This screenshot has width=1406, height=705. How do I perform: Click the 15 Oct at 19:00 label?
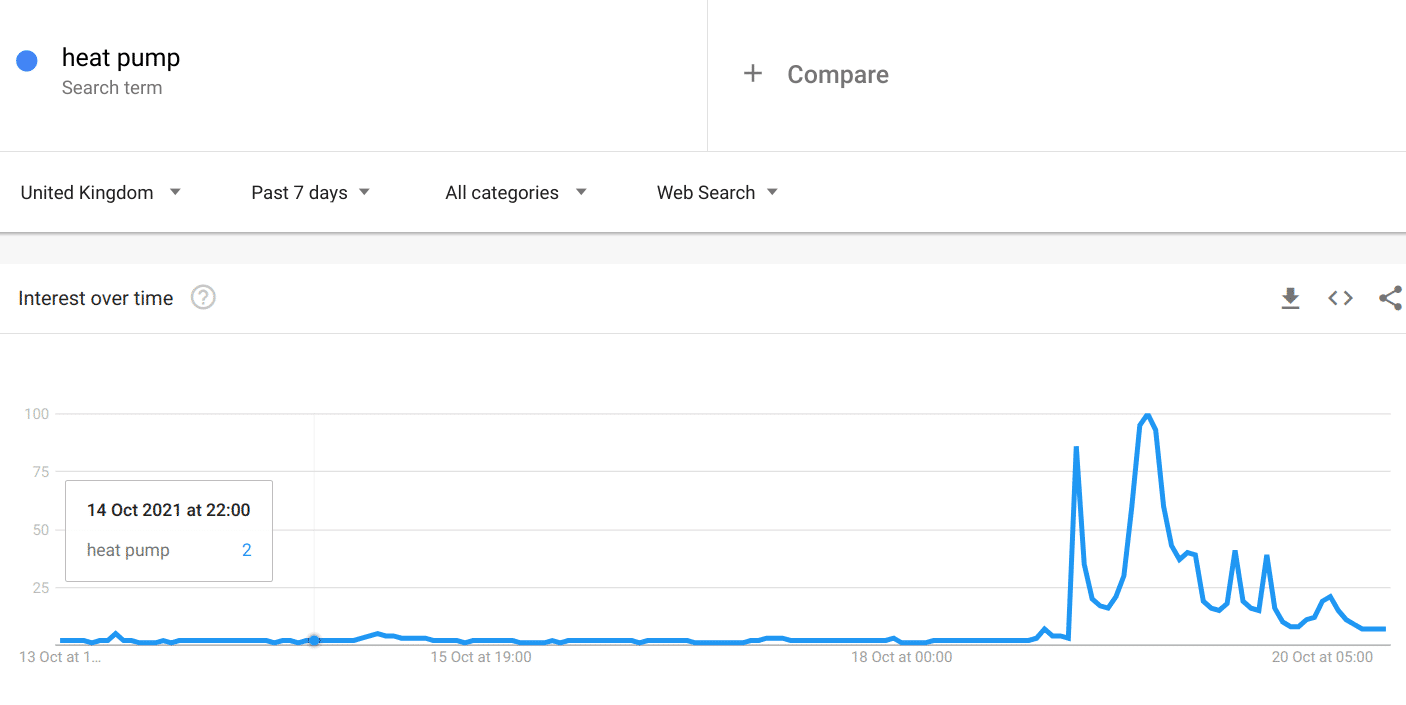point(481,657)
